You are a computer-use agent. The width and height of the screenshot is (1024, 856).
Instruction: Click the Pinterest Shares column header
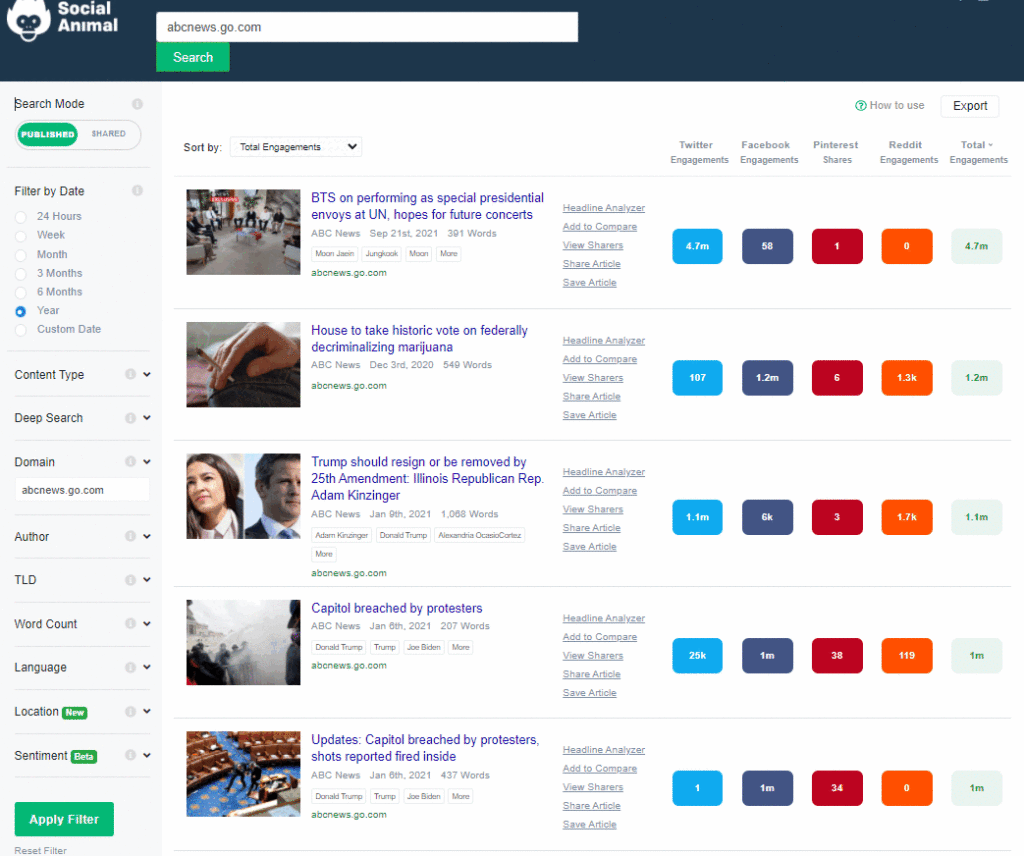pyautogui.click(x=836, y=152)
